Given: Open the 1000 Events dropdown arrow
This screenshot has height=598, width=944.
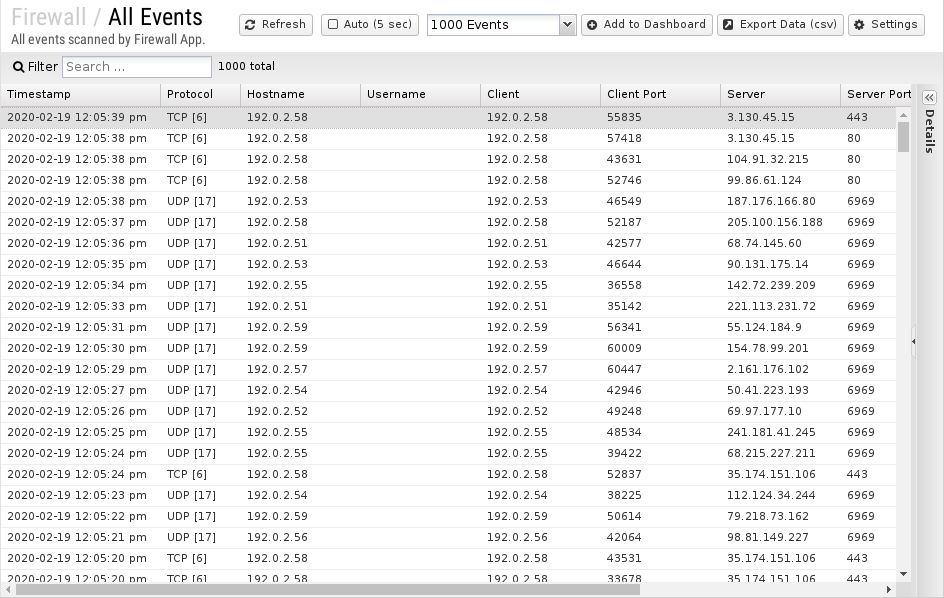Looking at the screenshot, I should coord(567,25).
